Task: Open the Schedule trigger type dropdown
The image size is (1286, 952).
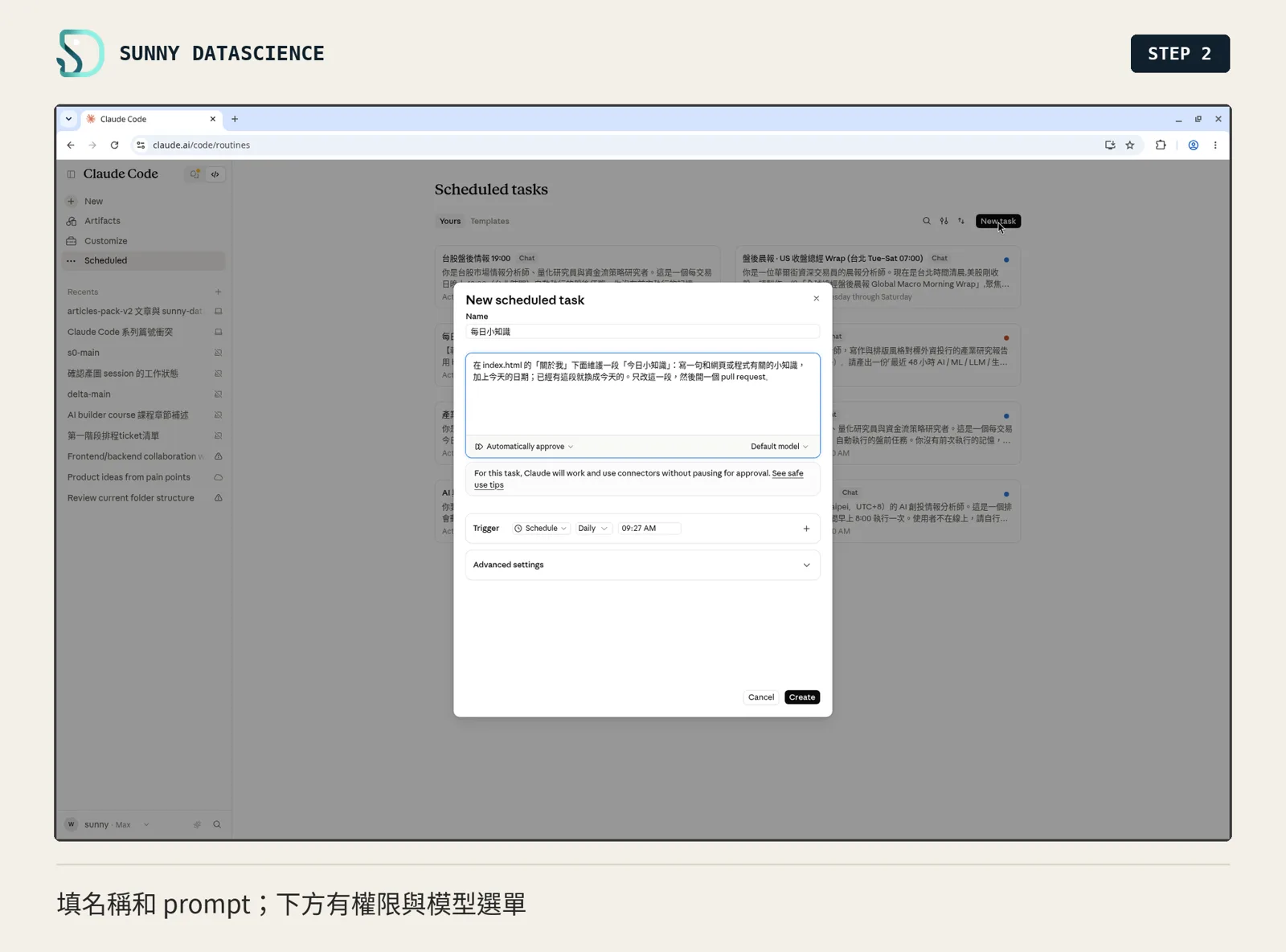Action: [540, 529]
